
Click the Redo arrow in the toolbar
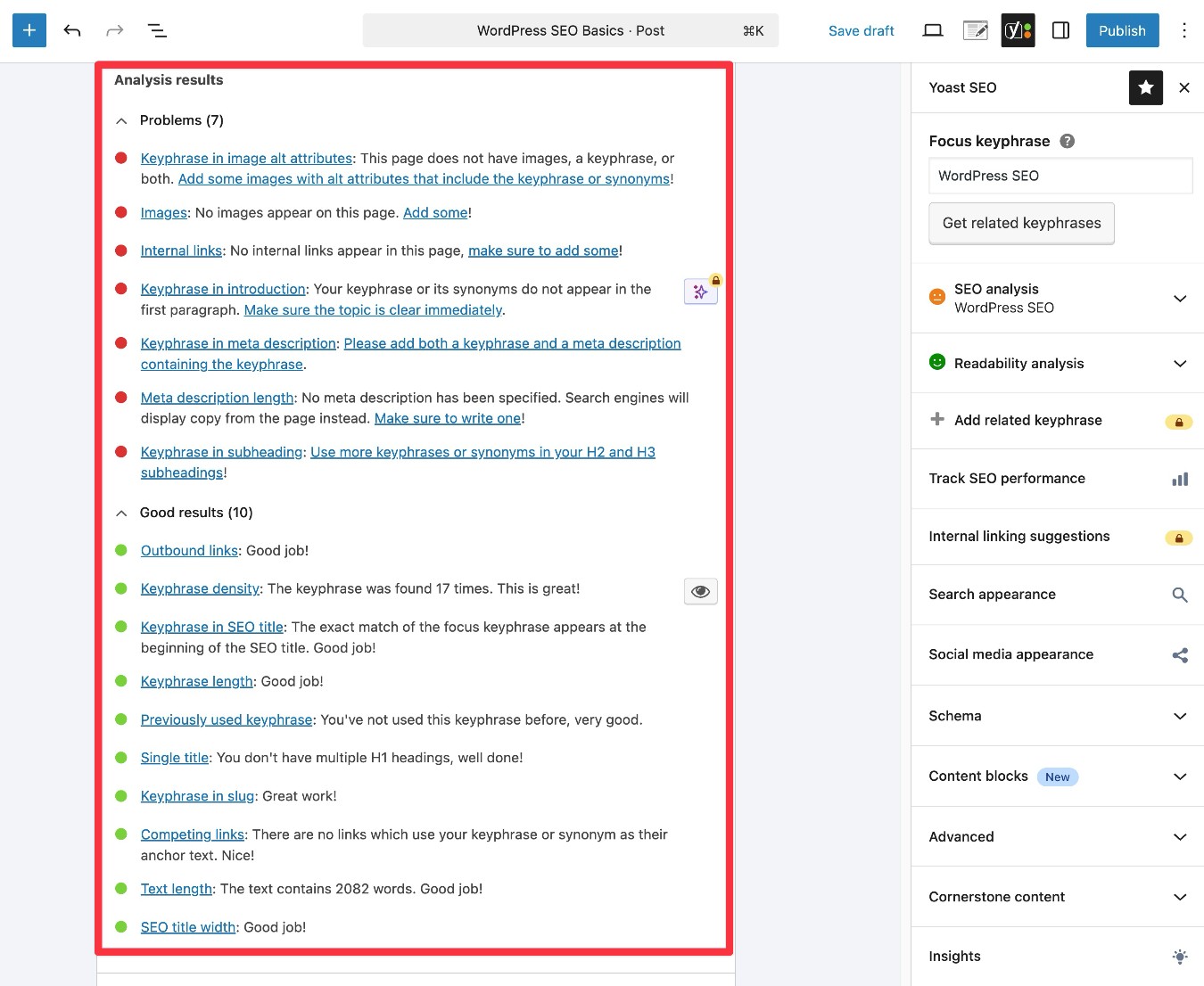tap(114, 29)
